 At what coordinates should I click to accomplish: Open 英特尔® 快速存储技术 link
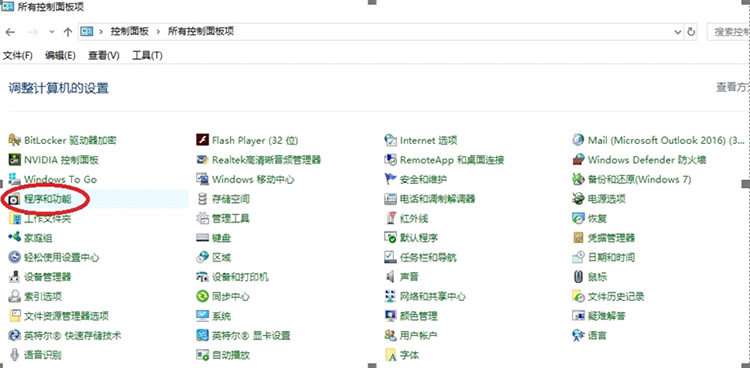(72, 336)
